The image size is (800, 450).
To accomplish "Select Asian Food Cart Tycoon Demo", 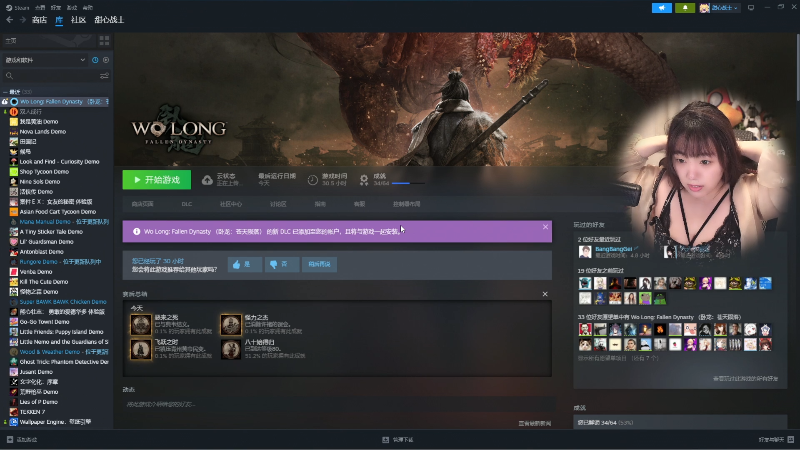I will (x=56, y=212).
